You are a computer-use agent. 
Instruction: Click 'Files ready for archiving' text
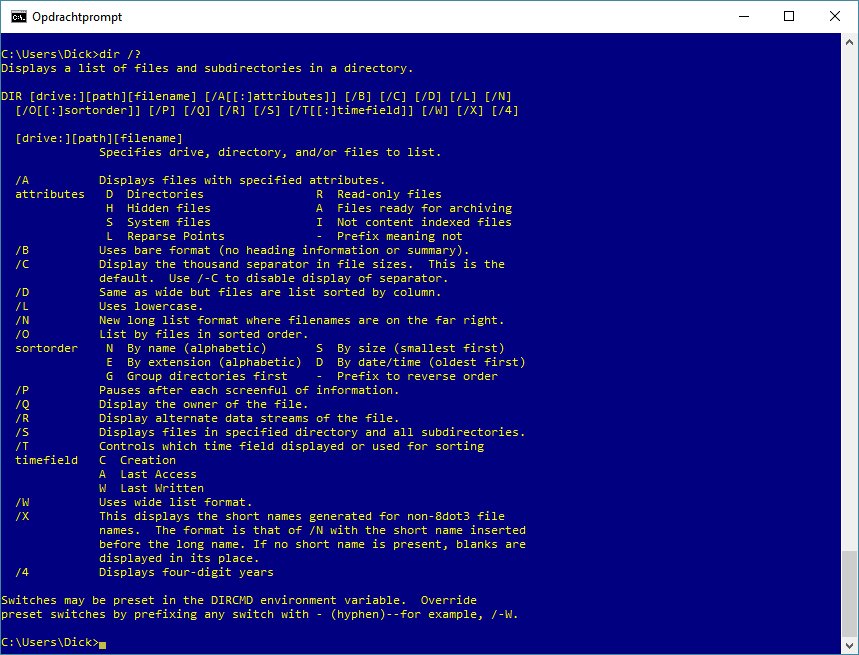425,208
